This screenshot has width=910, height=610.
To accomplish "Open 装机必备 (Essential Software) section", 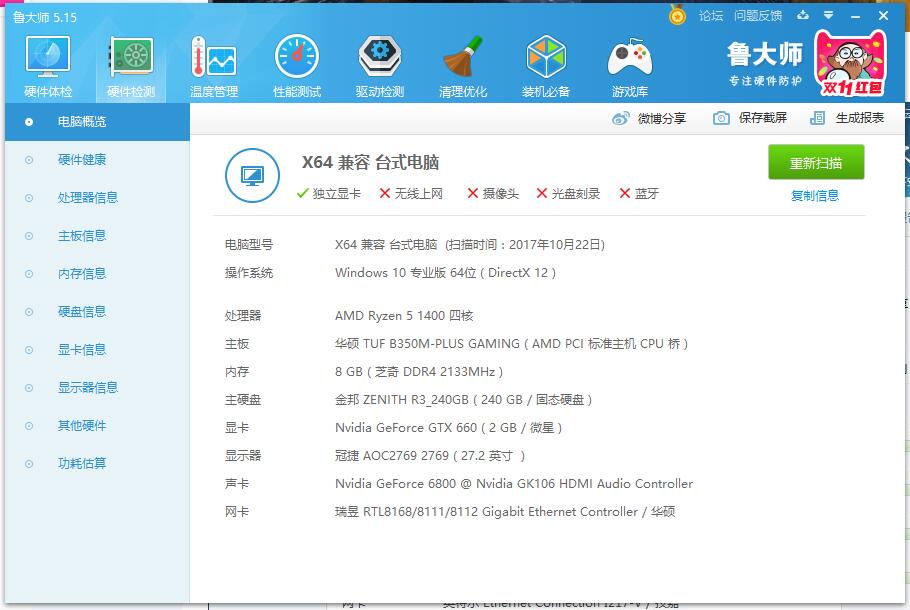I will [x=546, y=65].
